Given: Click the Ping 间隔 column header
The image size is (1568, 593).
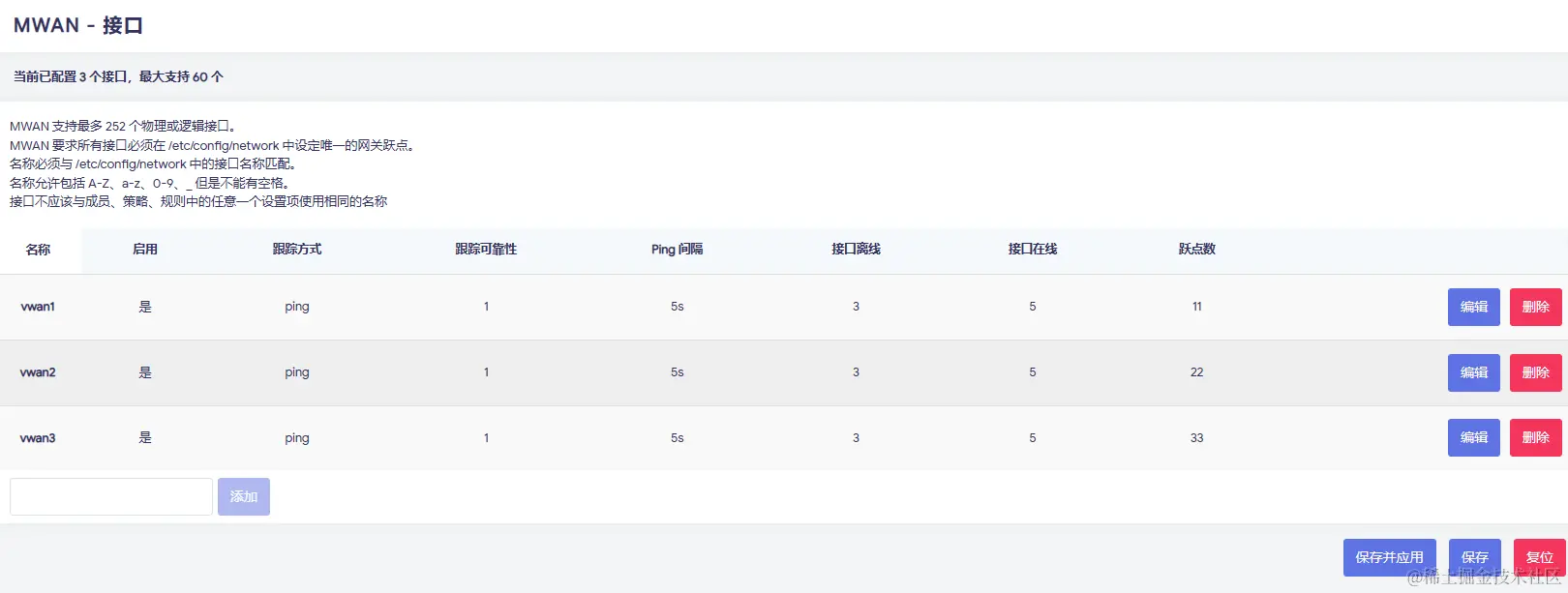Looking at the screenshot, I should [x=678, y=250].
